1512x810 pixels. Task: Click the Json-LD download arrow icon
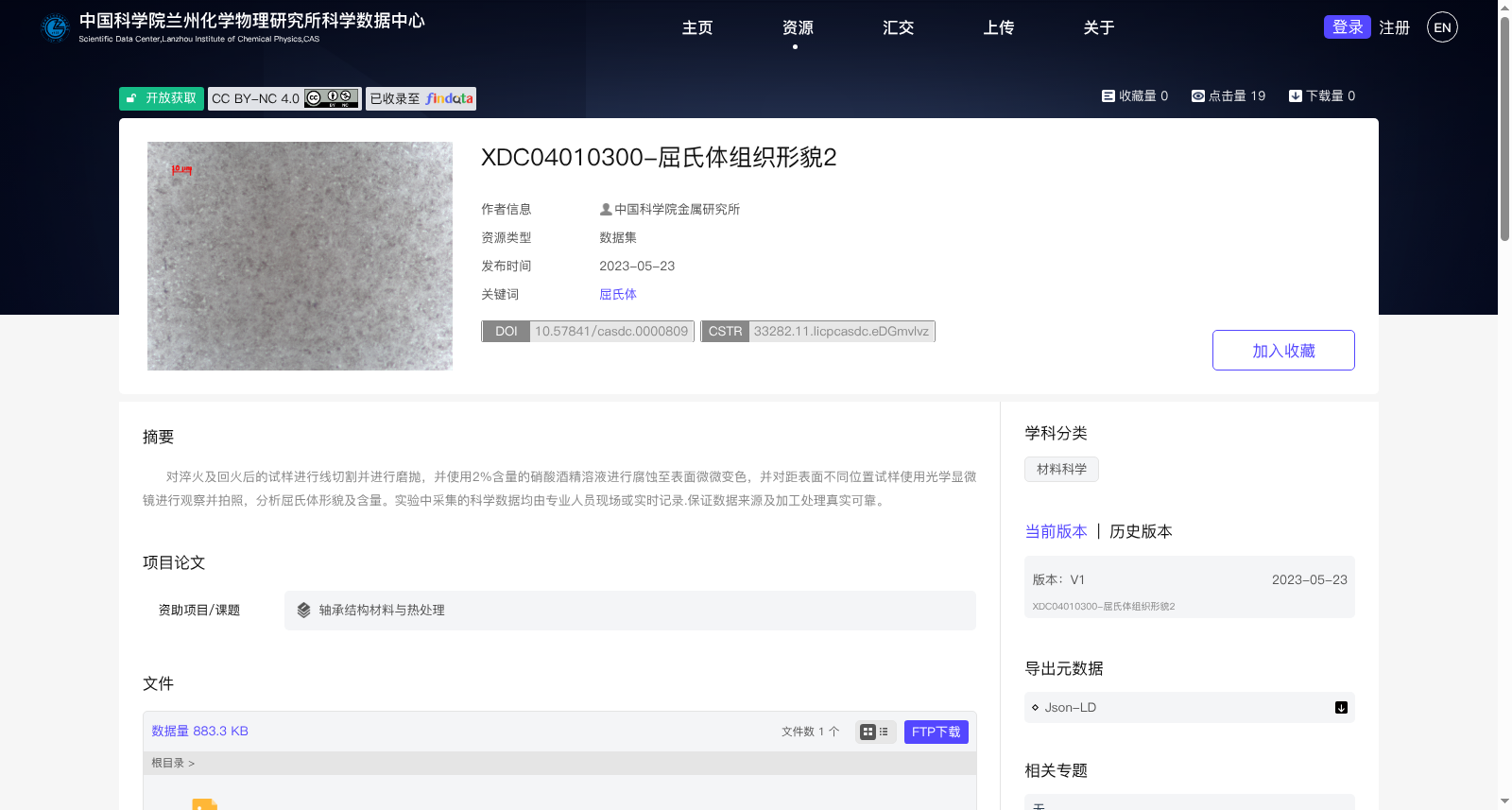[1341, 707]
